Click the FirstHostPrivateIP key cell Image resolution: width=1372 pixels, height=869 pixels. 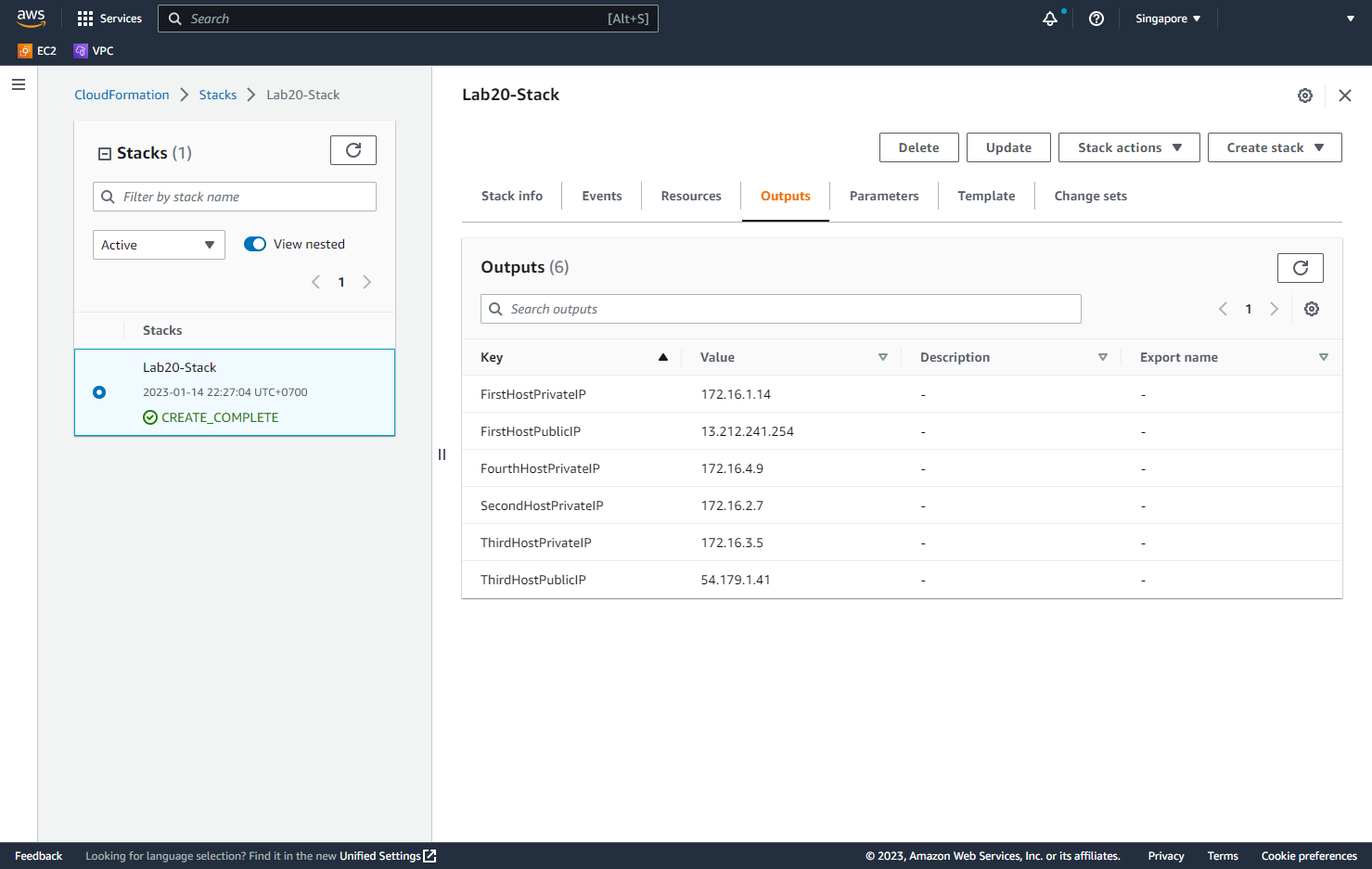tap(533, 394)
